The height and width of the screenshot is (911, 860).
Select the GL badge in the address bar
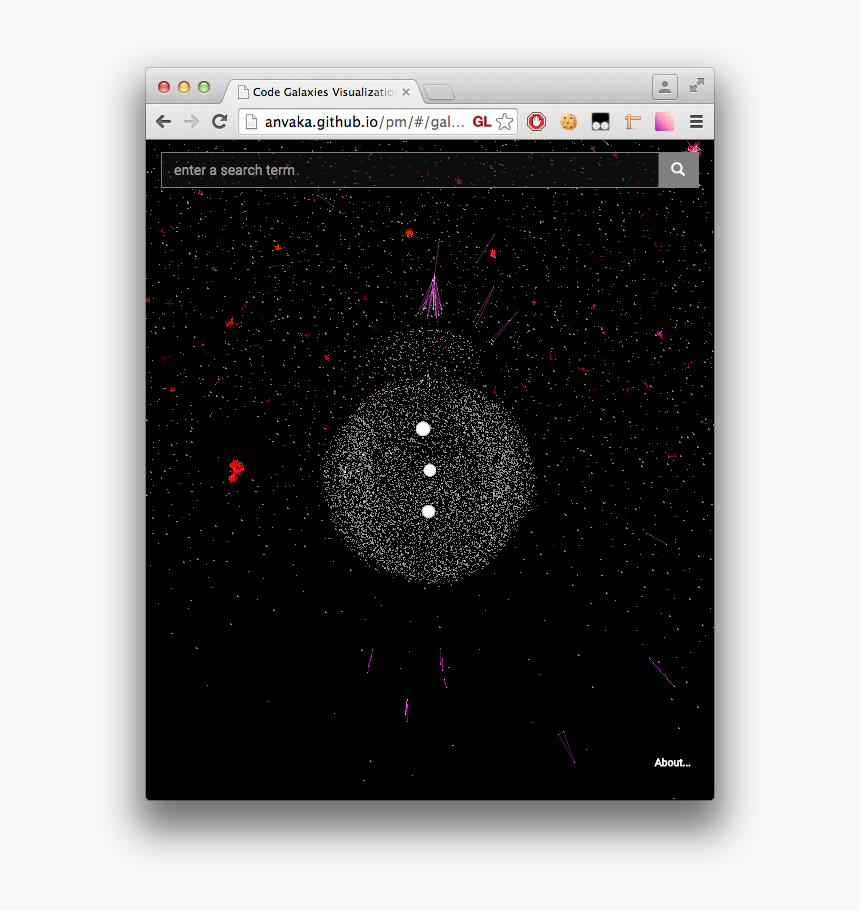[482, 121]
